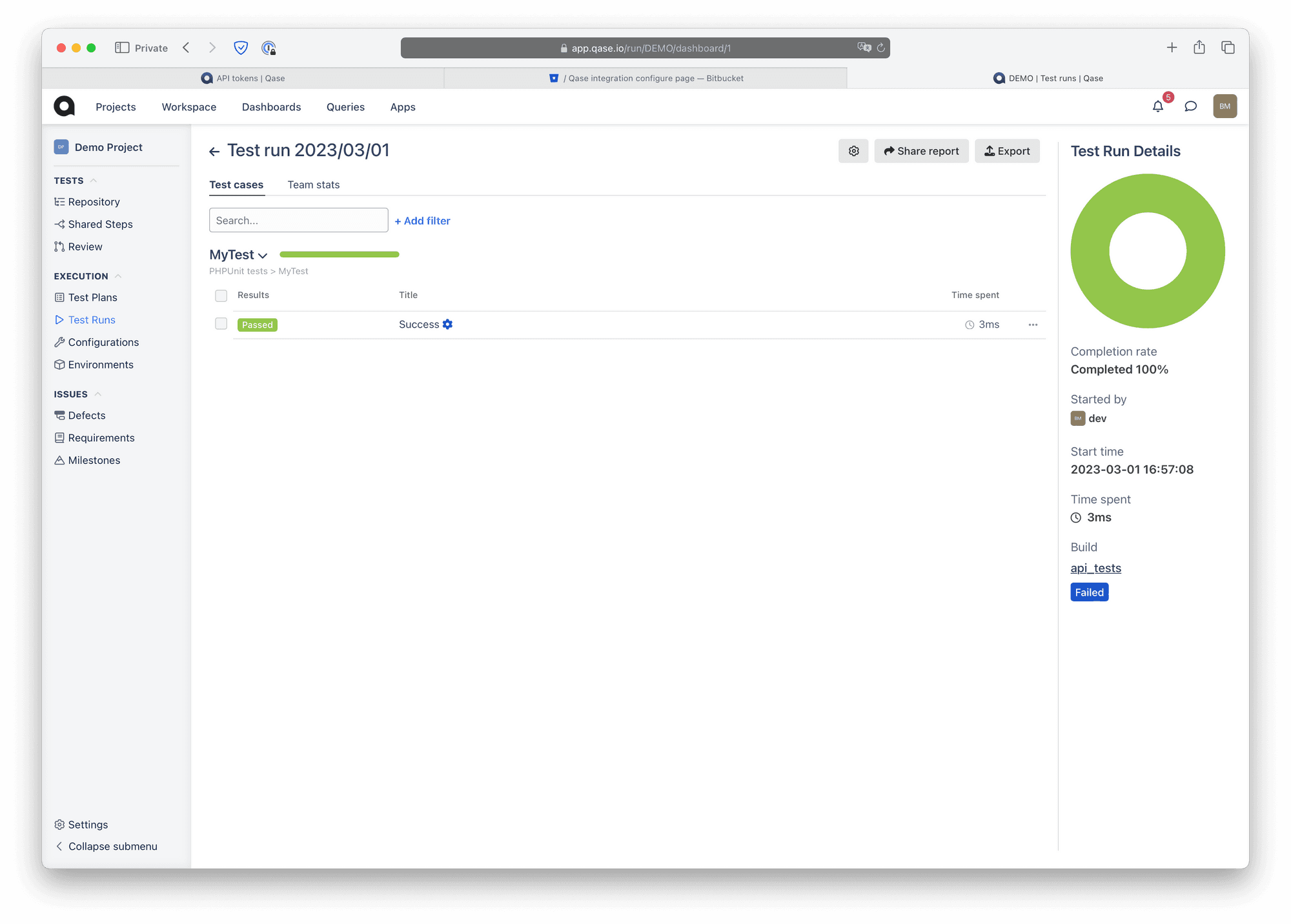Collapse the MyTest suite chevron

[x=263, y=256]
